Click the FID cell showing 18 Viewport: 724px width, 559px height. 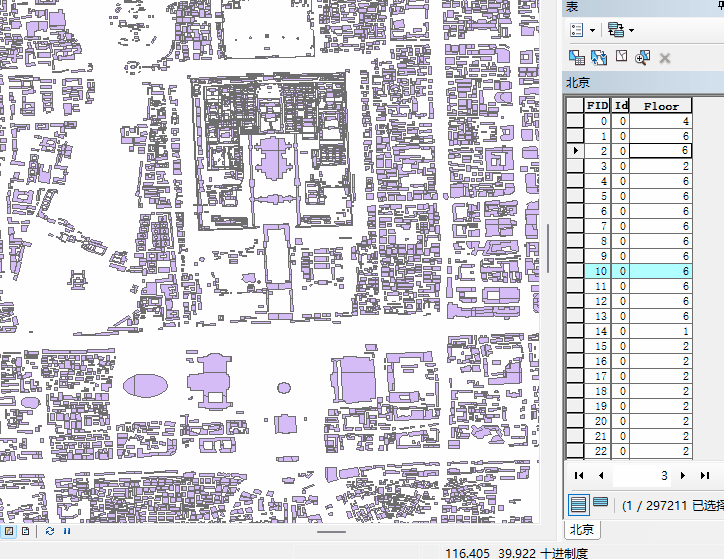click(x=597, y=391)
